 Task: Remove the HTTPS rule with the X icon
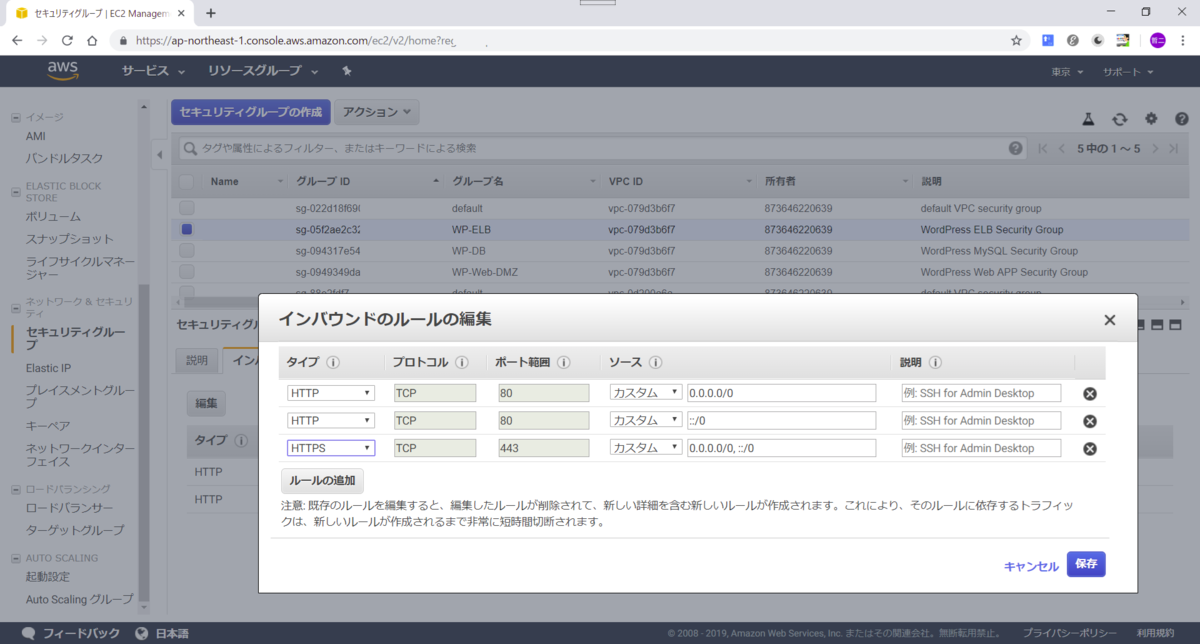[x=1089, y=448]
